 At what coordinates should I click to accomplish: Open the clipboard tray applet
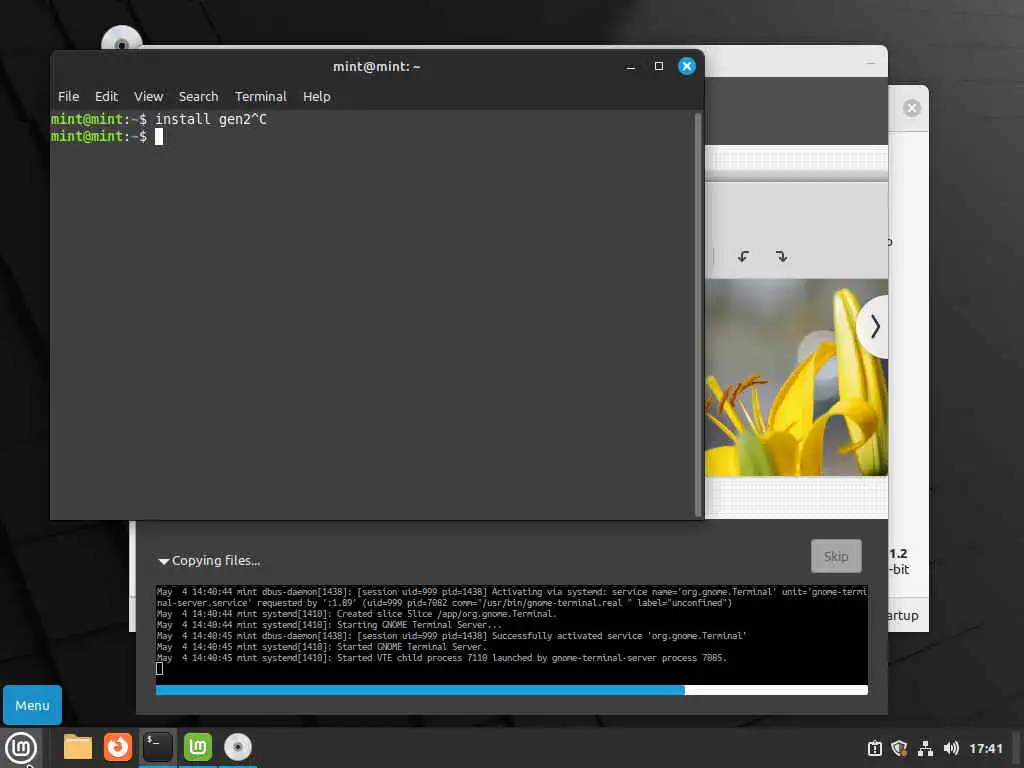coord(874,748)
